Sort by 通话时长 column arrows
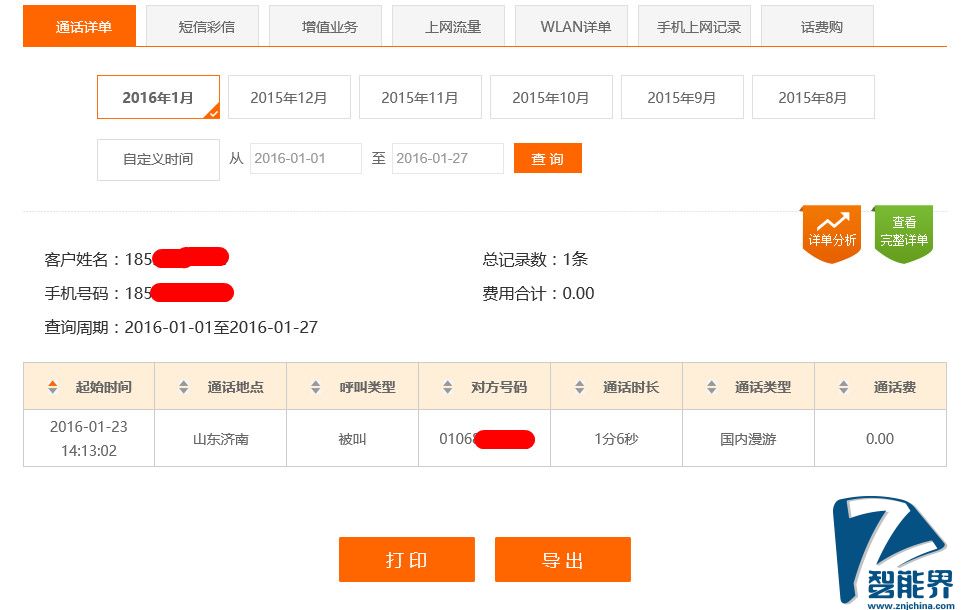Screen dimensions: 968x610 coord(579,387)
